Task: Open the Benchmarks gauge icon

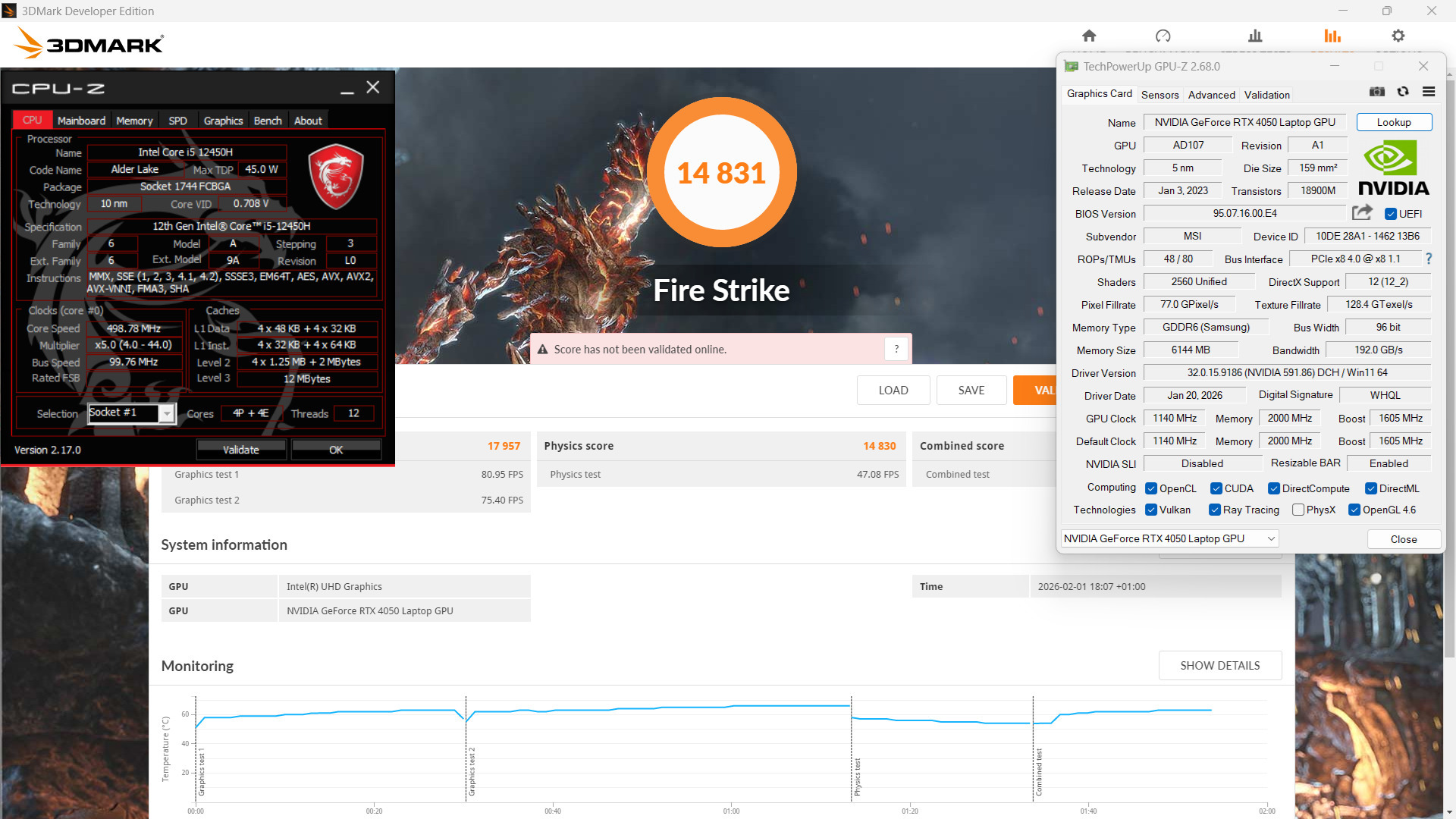Action: (x=1163, y=36)
